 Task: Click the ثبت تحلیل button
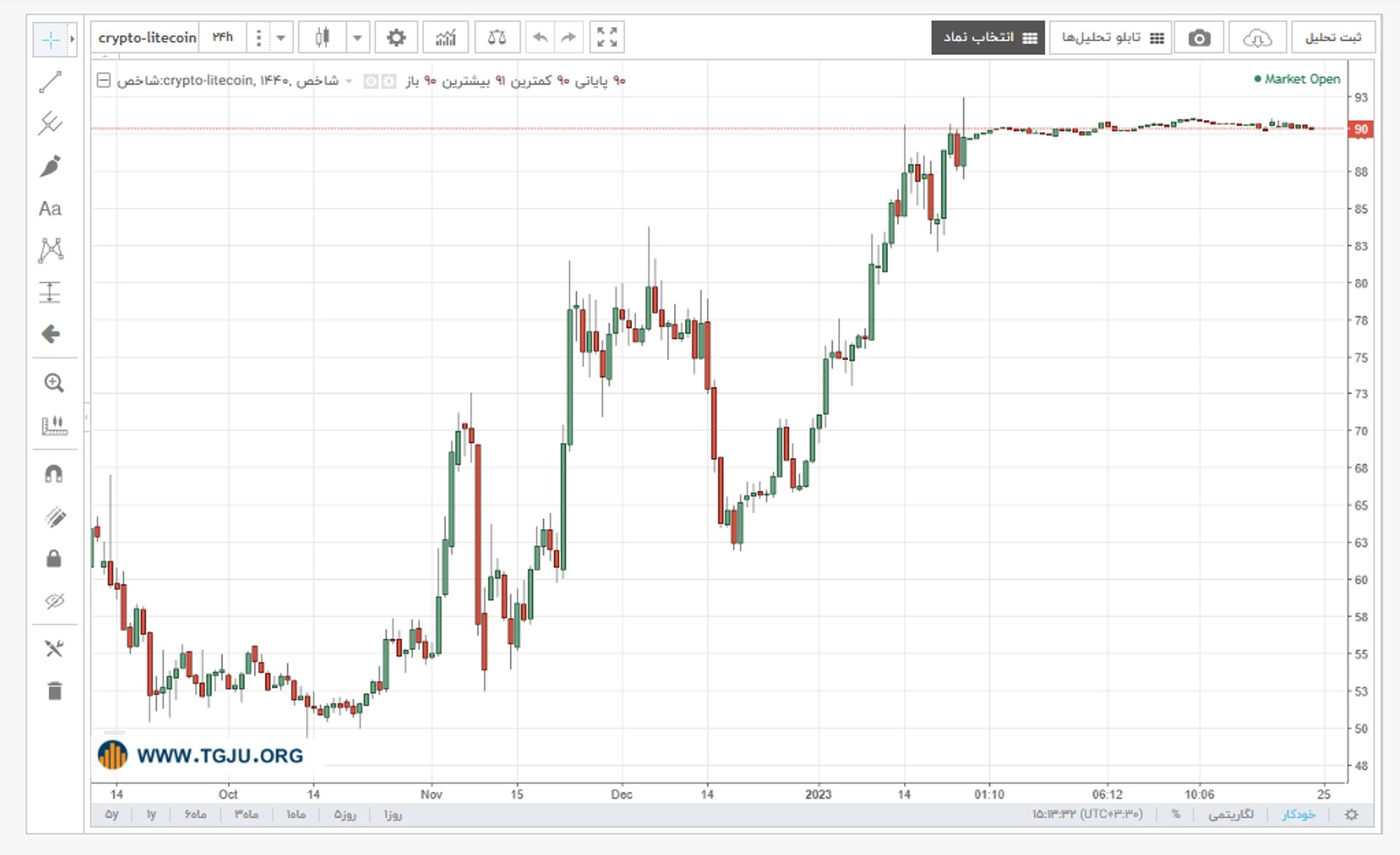[1333, 38]
